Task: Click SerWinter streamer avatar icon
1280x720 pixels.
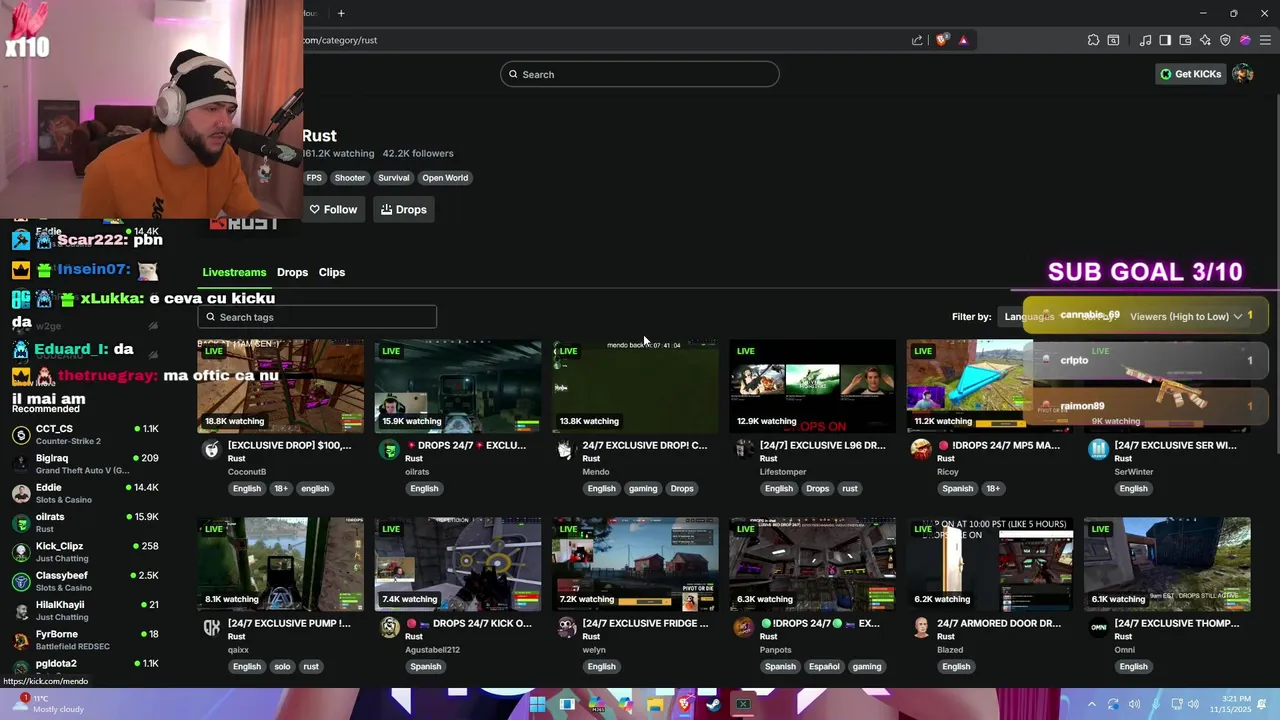Action: point(1098,450)
